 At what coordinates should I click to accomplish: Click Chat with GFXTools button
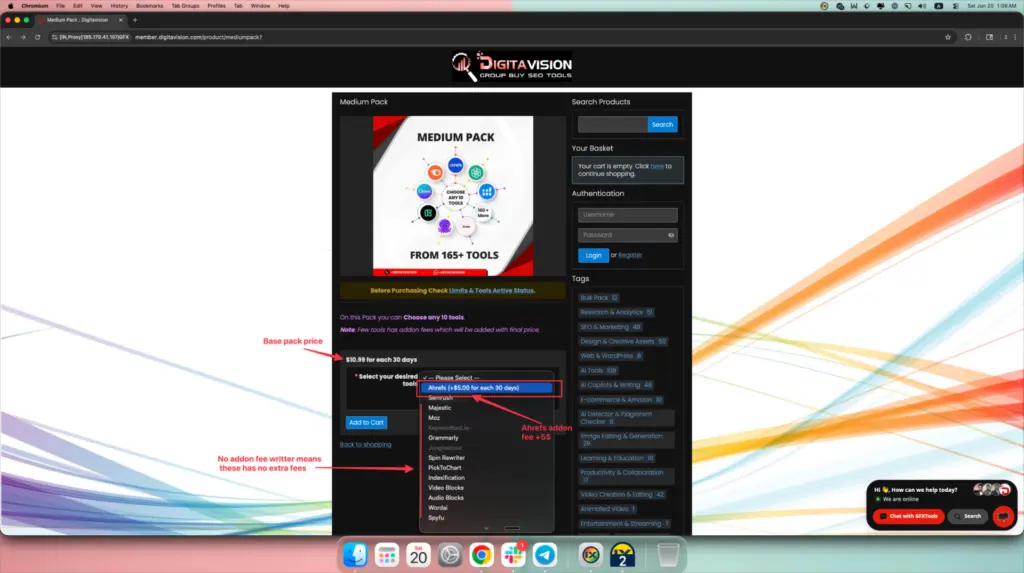(x=908, y=516)
